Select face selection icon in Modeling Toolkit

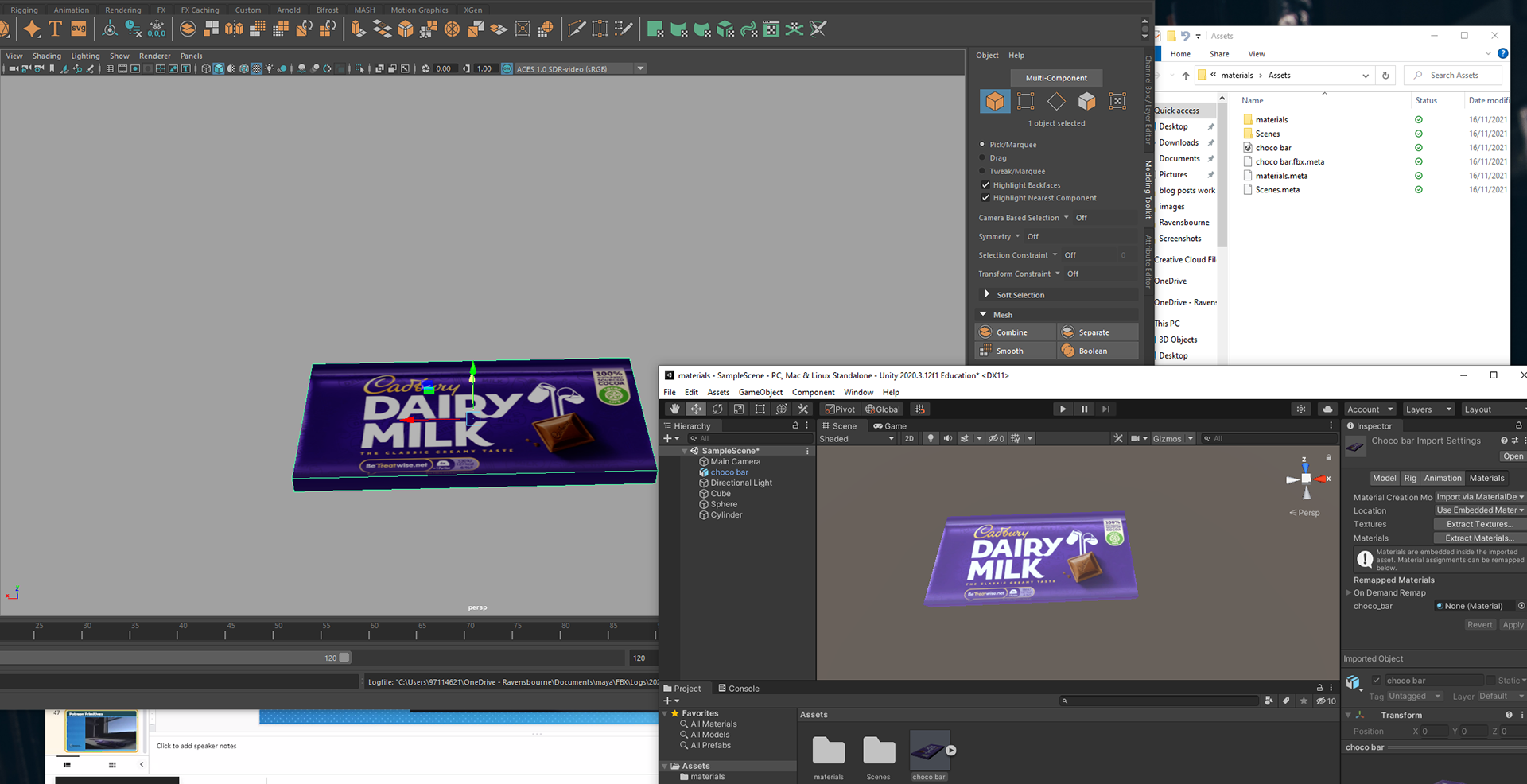click(x=1086, y=101)
